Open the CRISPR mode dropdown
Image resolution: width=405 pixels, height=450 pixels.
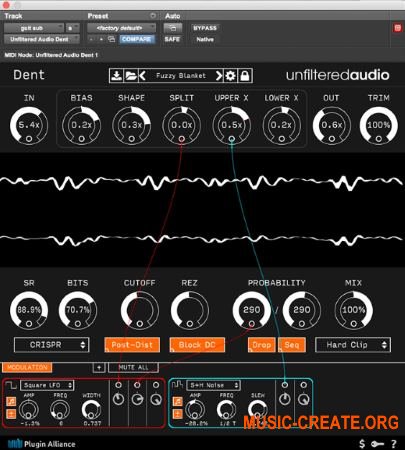(x=52, y=345)
